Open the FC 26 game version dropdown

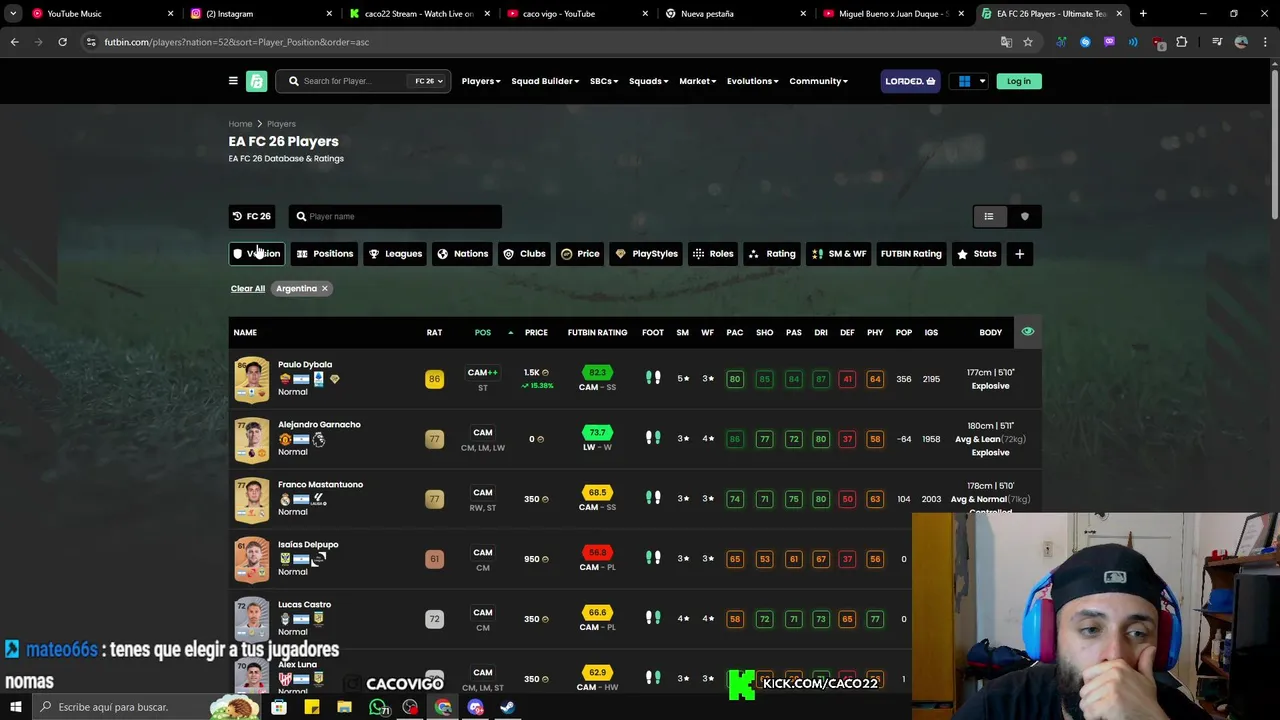[429, 81]
